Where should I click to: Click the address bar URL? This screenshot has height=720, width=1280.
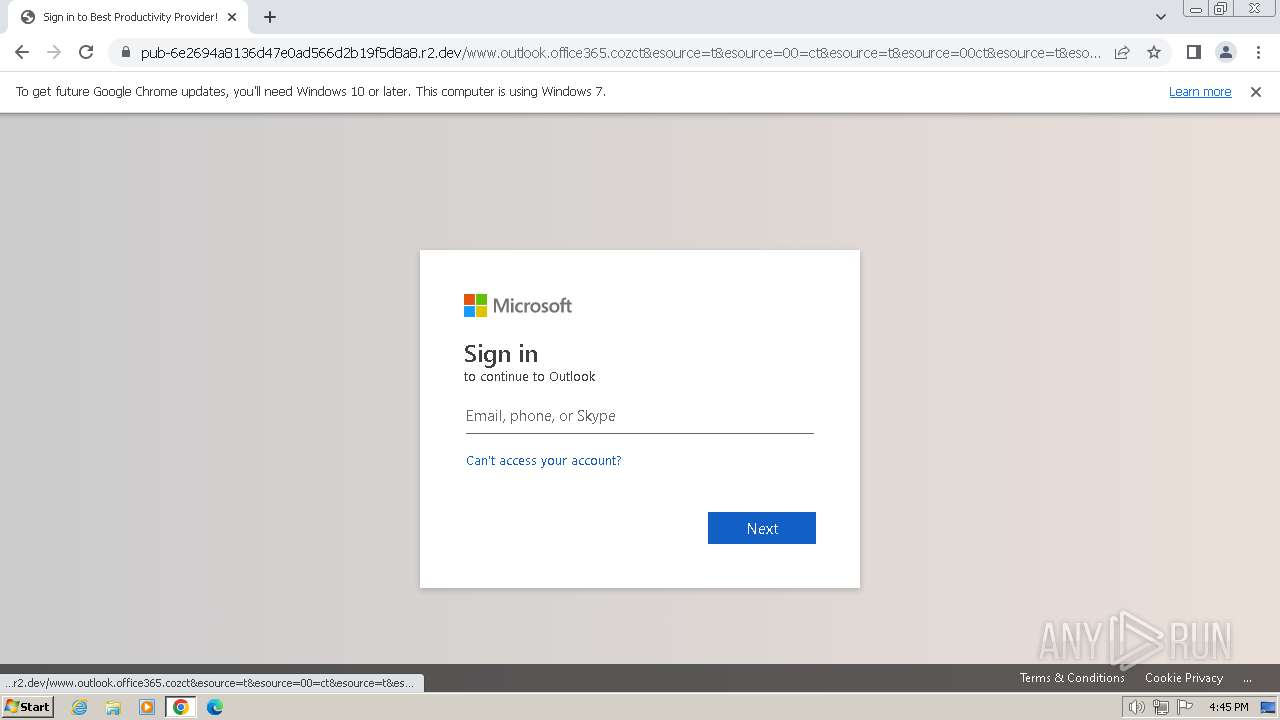[x=620, y=52]
